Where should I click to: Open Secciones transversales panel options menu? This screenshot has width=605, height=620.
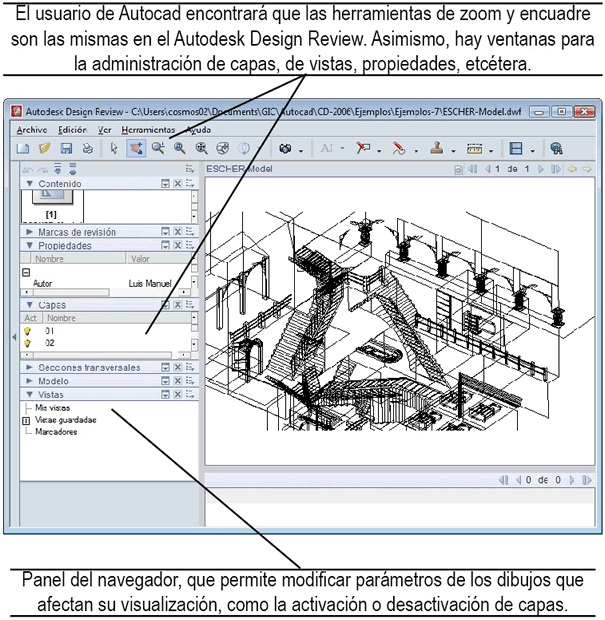coord(190,367)
